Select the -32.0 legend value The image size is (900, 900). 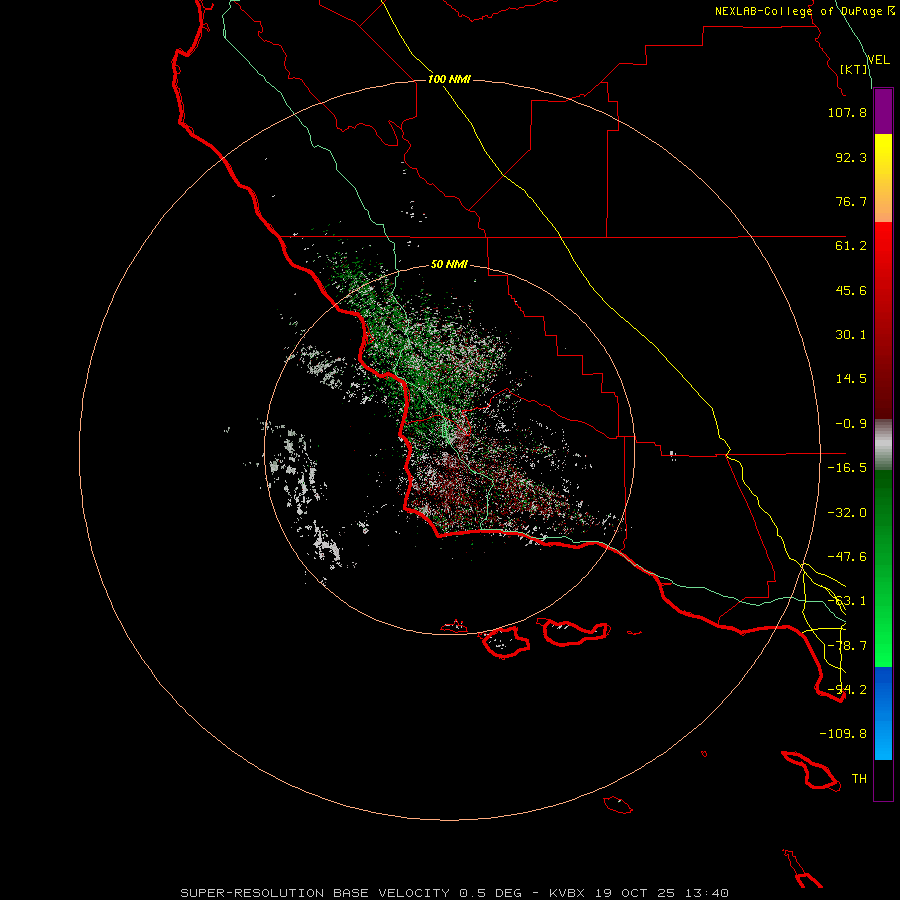[847, 513]
